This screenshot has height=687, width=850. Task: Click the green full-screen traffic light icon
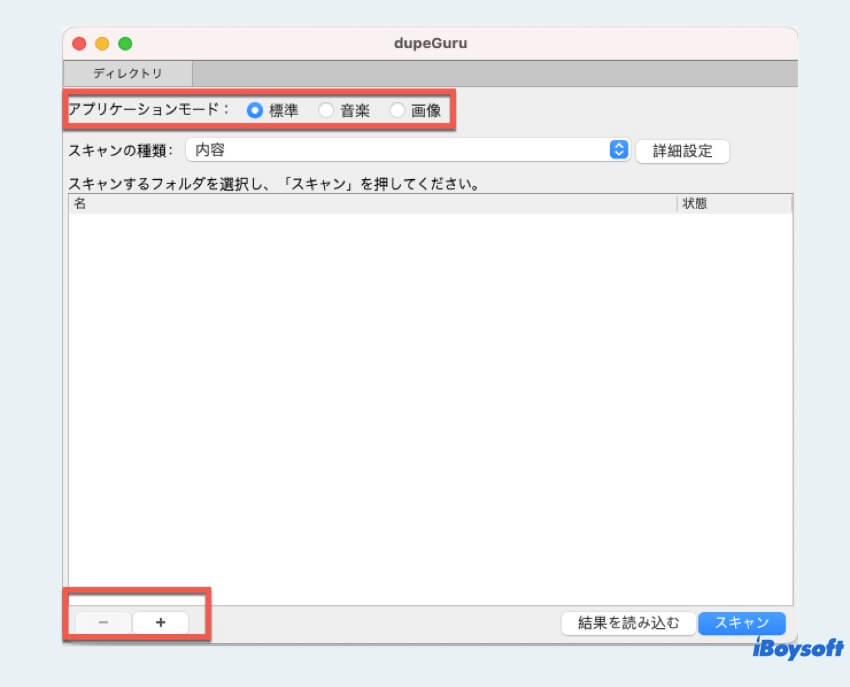coord(125,44)
